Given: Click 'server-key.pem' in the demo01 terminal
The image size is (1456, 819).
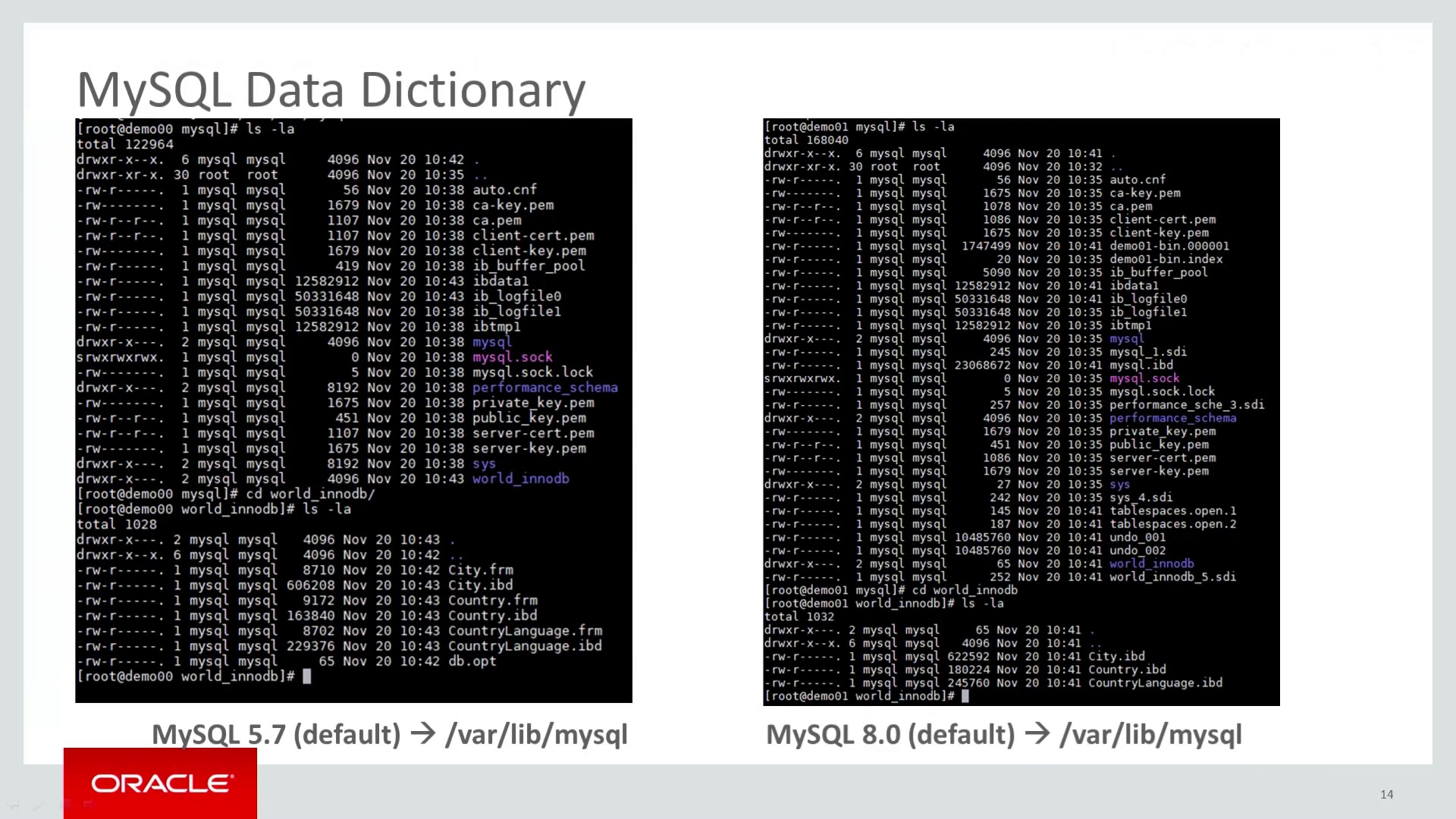Looking at the screenshot, I should pyautogui.click(x=1159, y=471).
